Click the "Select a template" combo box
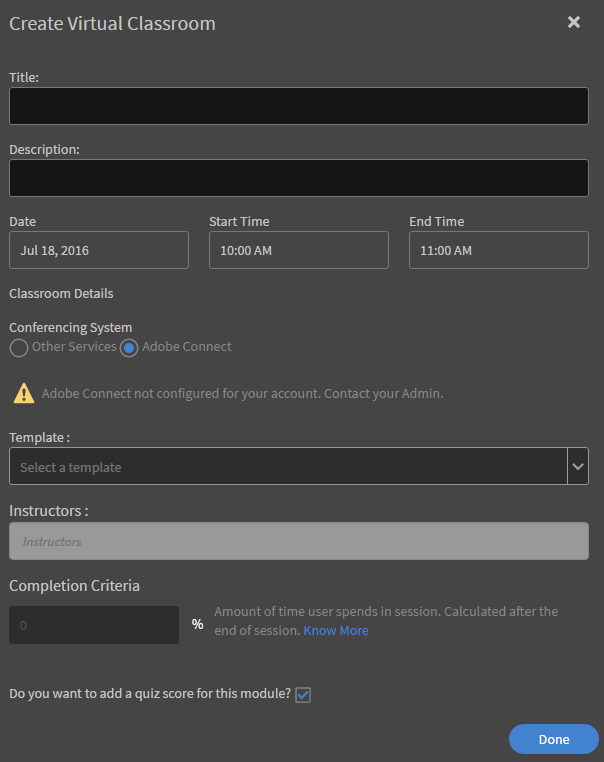 click(x=288, y=466)
